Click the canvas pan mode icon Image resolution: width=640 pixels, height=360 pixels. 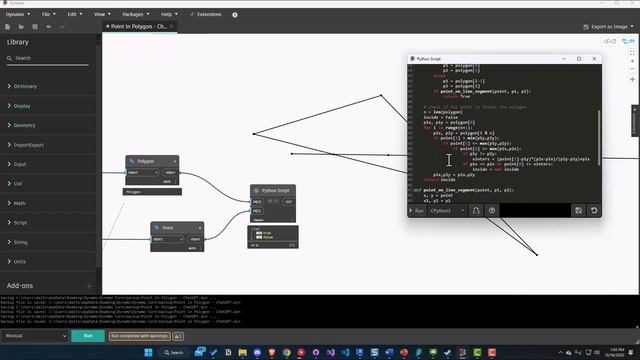point(632,79)
